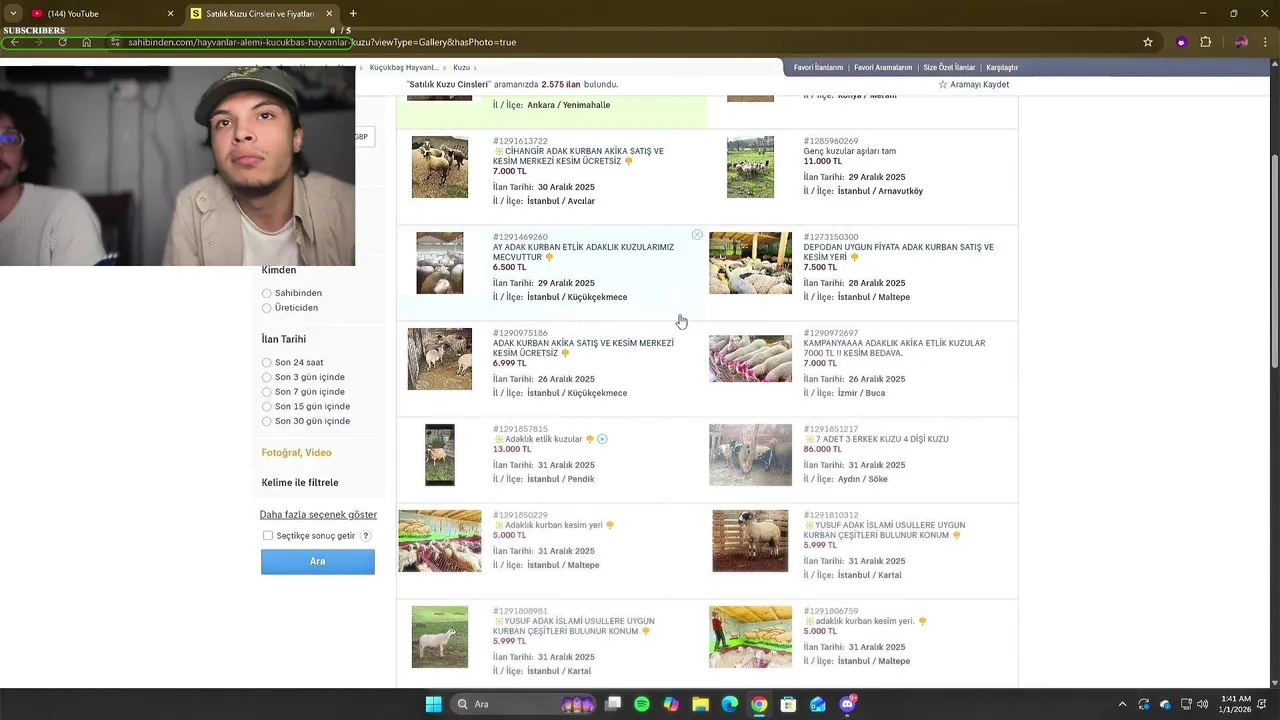Go back using browser back arrow

[x=15, y=42]
